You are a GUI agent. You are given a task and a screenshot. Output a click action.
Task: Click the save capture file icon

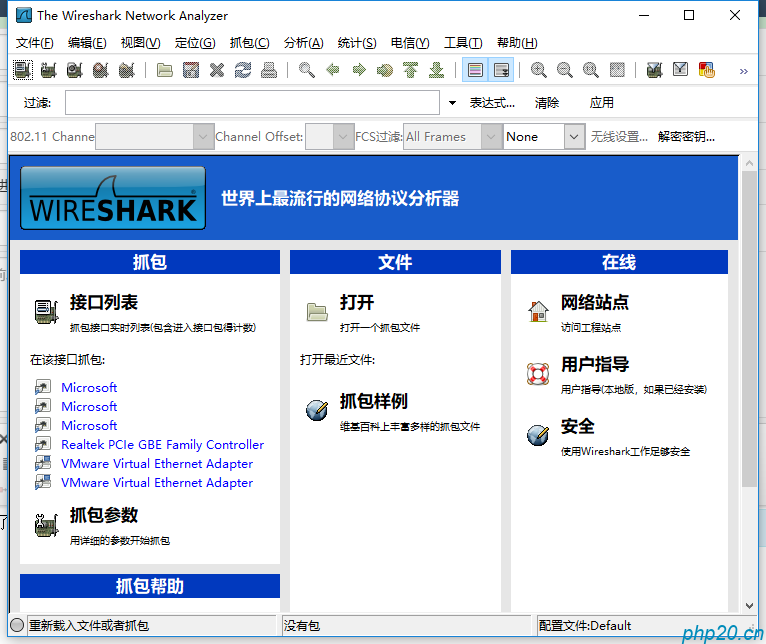pos(191,70)
